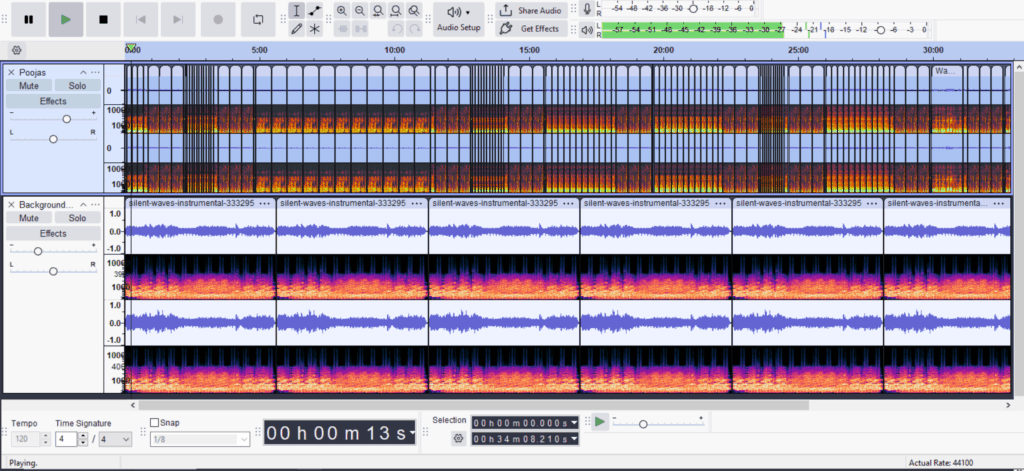Click the Zoom In magnifier

342,10
